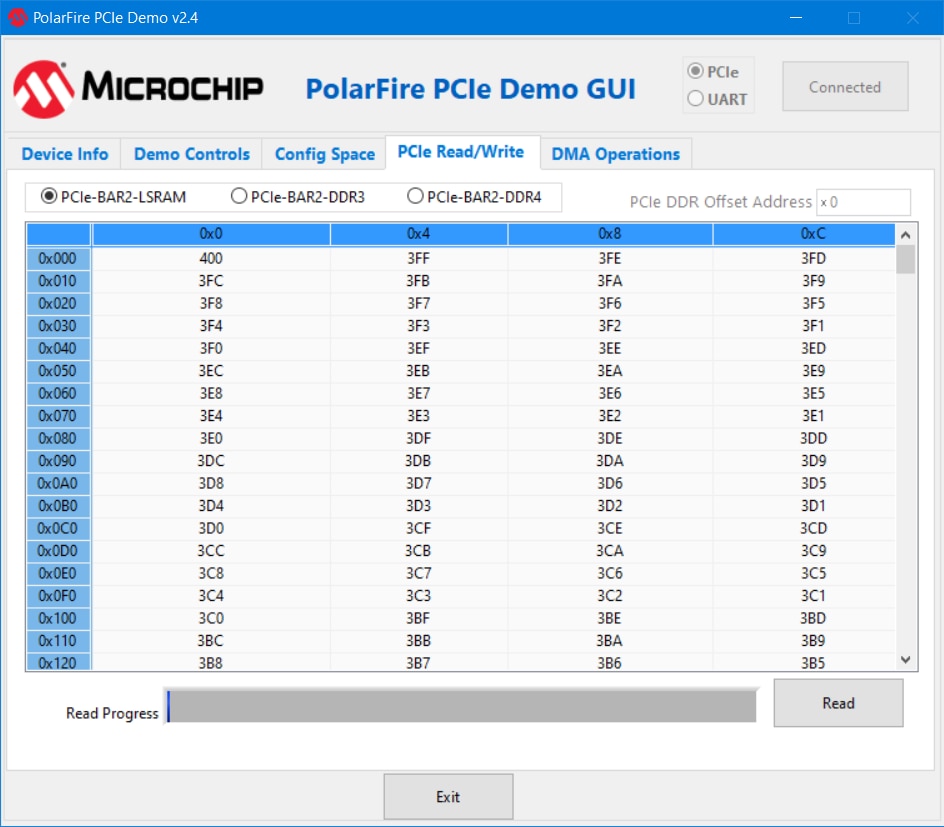Select the 0x0A0 row header
The height and width of the screenshot is (827, 944).
58,483
